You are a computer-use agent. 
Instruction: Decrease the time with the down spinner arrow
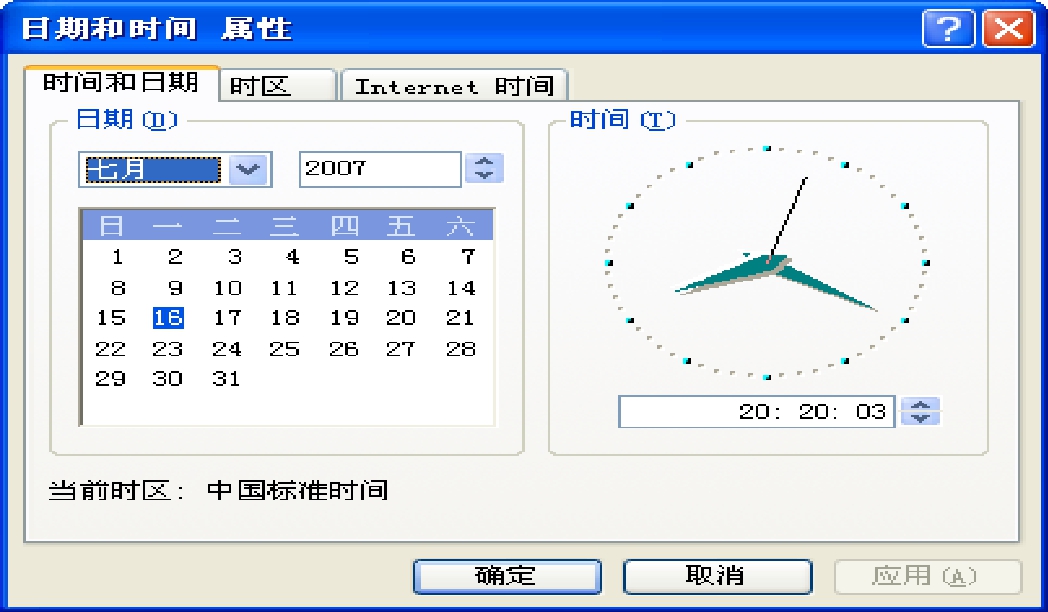[920, 418]
